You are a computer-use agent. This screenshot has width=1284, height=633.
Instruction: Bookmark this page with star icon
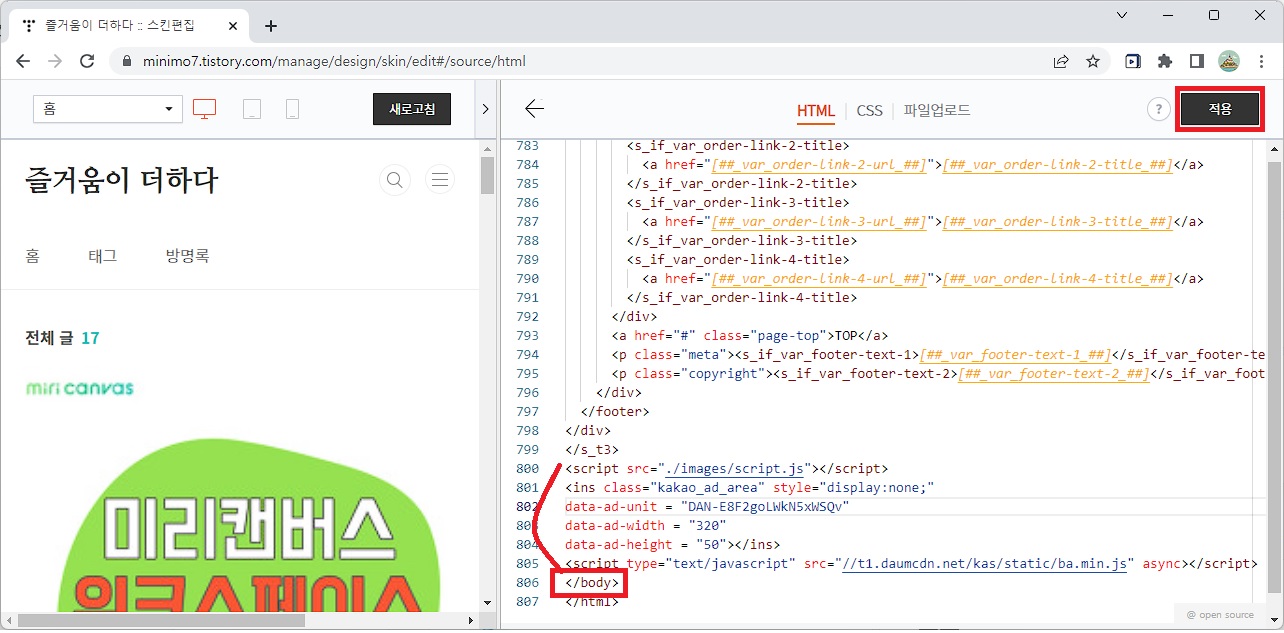pyautogui.click(x=1093, y=61)
